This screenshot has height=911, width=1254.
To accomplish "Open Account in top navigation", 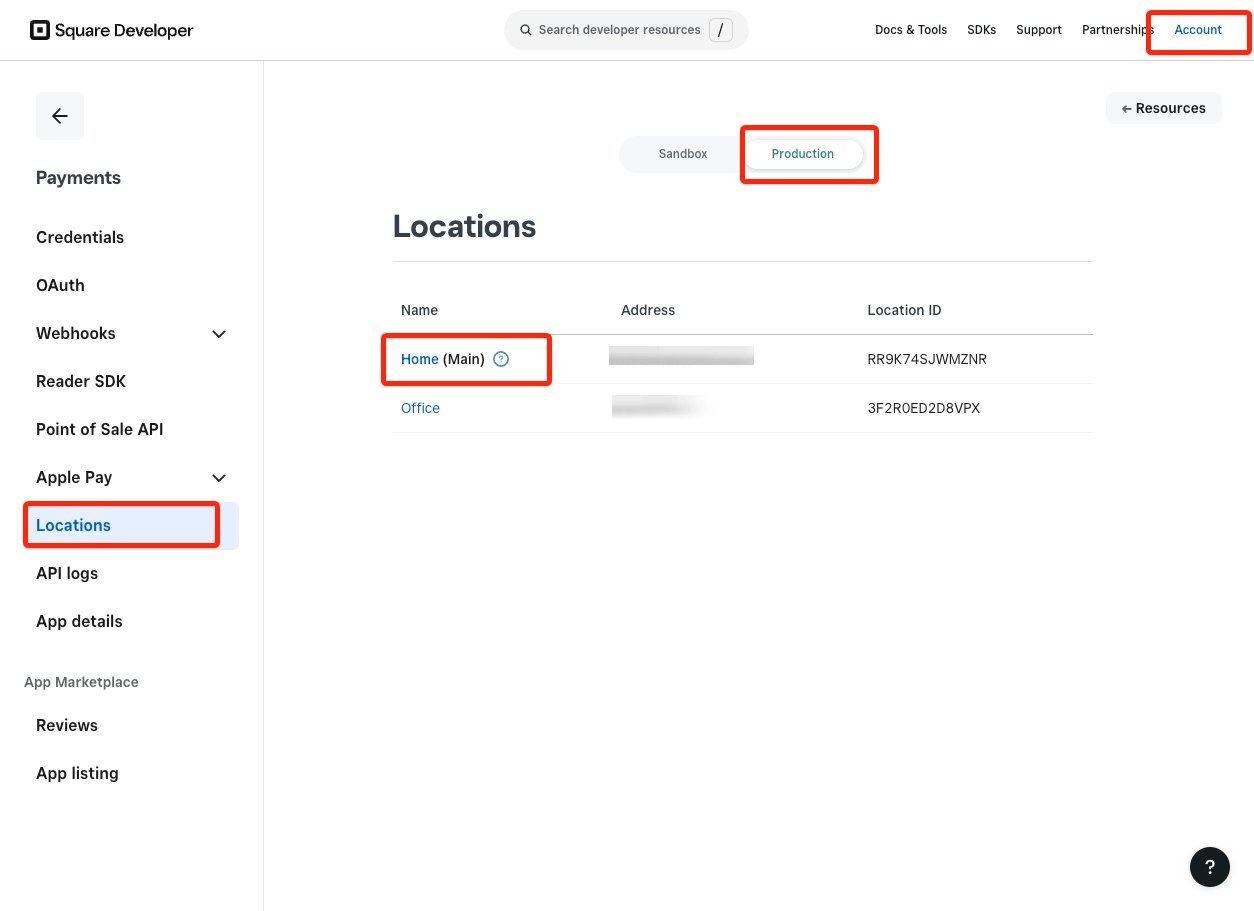I will (x=1198, y=30).
